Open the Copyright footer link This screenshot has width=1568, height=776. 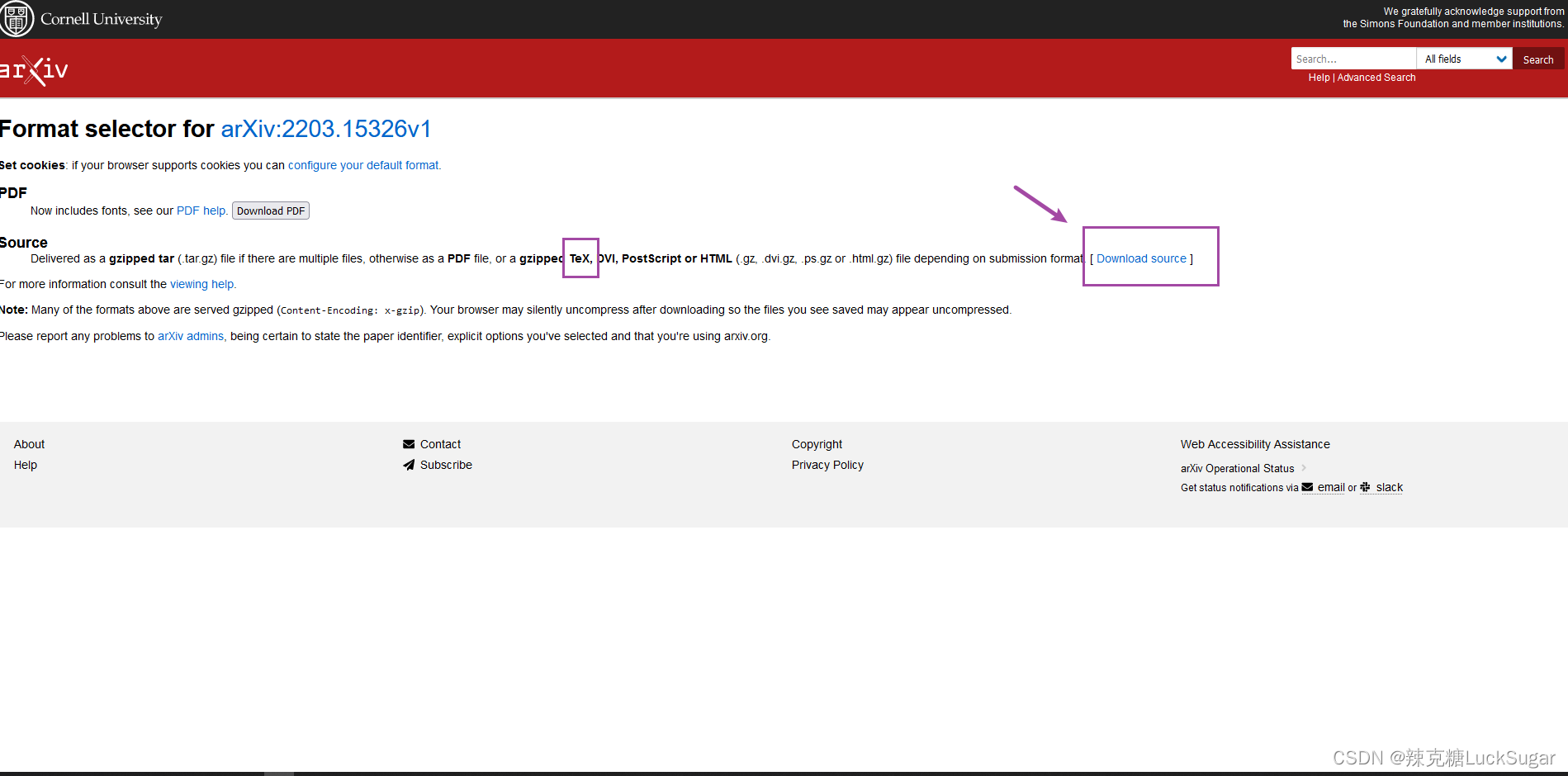coord(817,444)
